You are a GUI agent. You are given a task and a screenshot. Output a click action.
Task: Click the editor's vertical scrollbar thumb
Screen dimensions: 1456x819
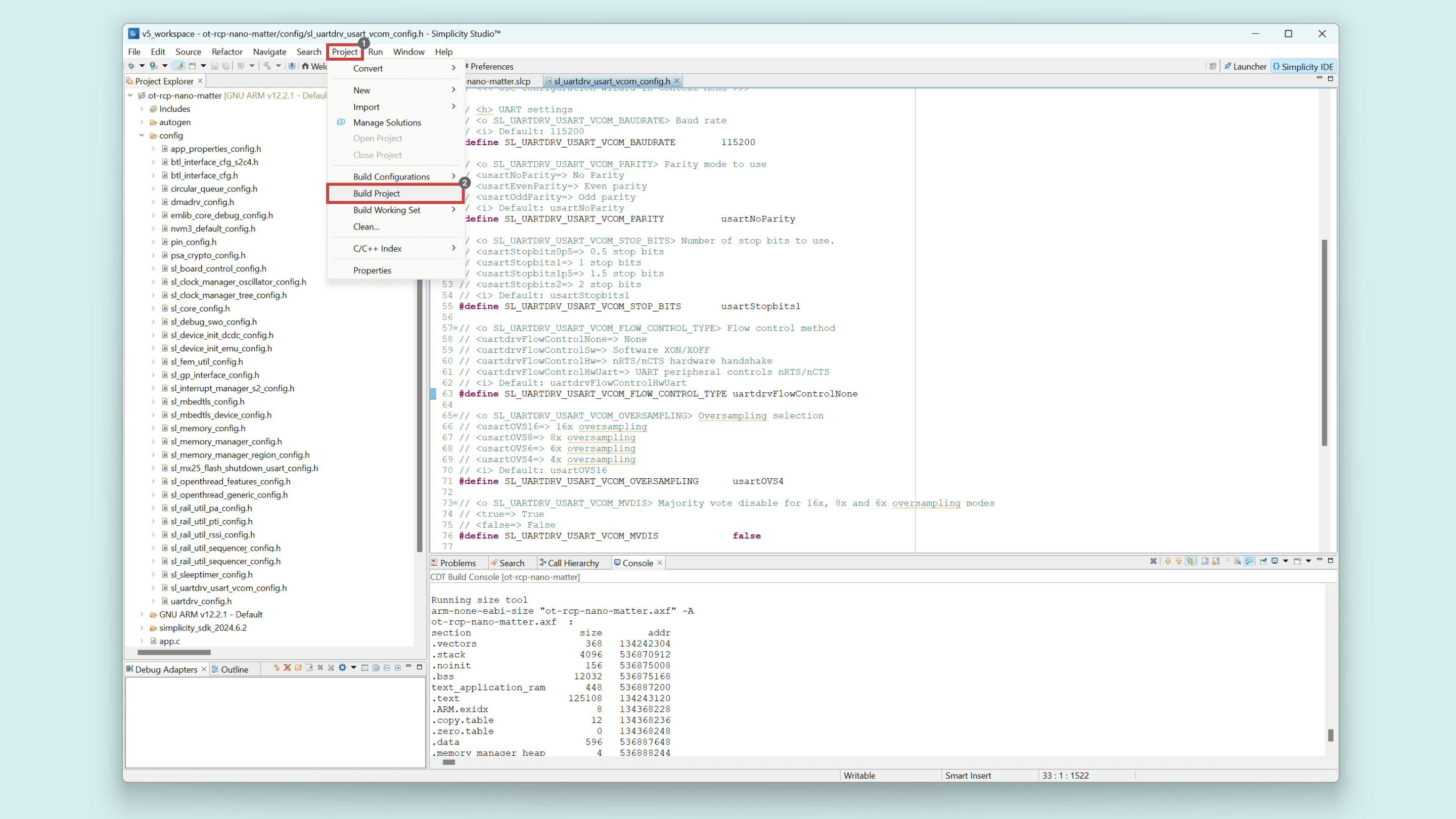(1324, 342)
